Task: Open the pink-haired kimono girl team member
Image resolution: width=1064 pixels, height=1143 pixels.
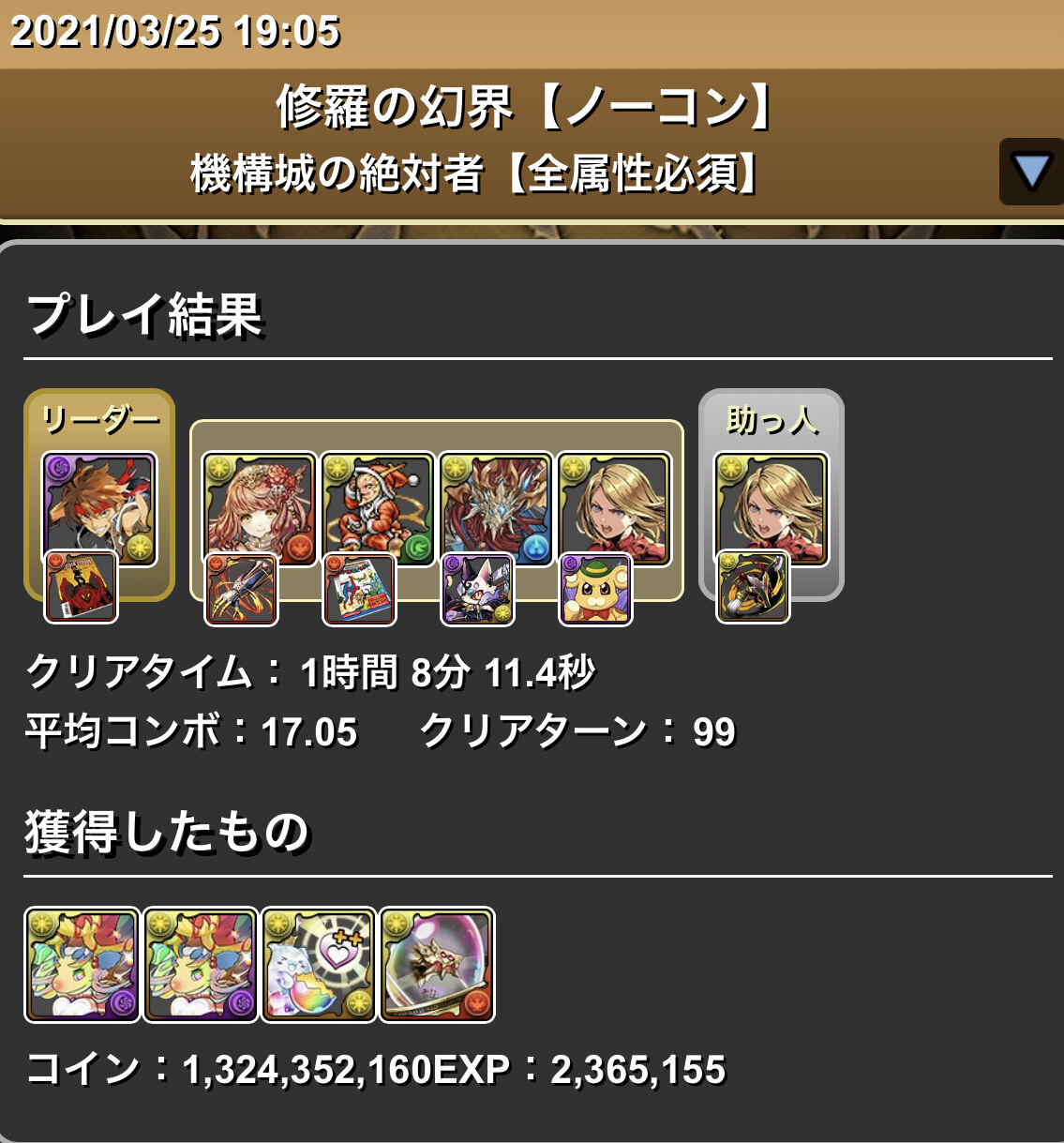Action: [260, 509]
